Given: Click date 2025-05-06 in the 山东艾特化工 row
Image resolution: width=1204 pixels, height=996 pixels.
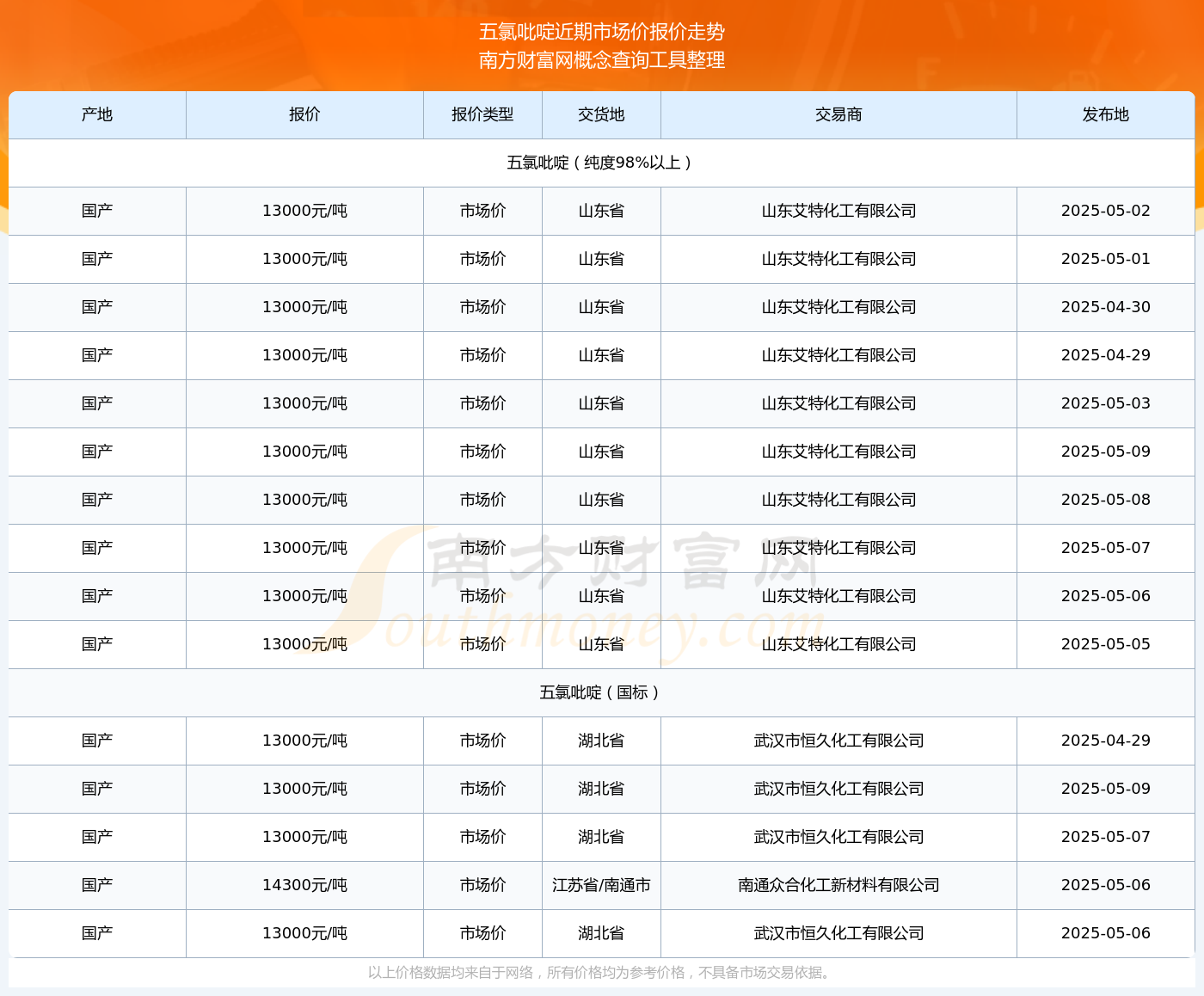Looking at the screenshot, I should (x=1105, y=596).
